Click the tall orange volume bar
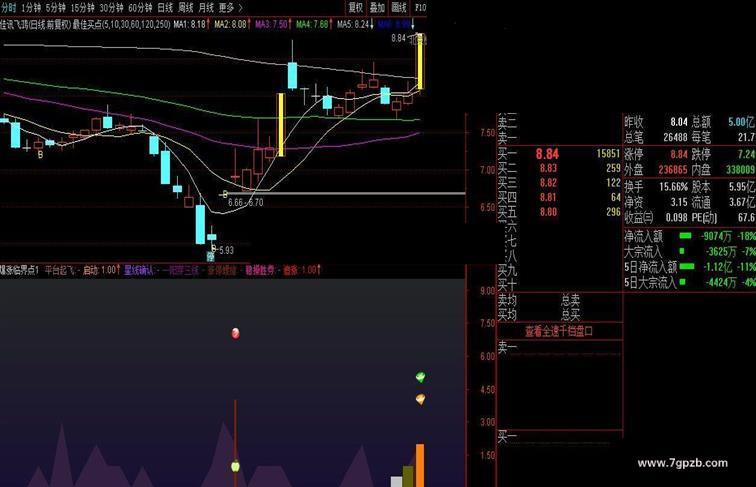756x487 pixels. point(420,465)
